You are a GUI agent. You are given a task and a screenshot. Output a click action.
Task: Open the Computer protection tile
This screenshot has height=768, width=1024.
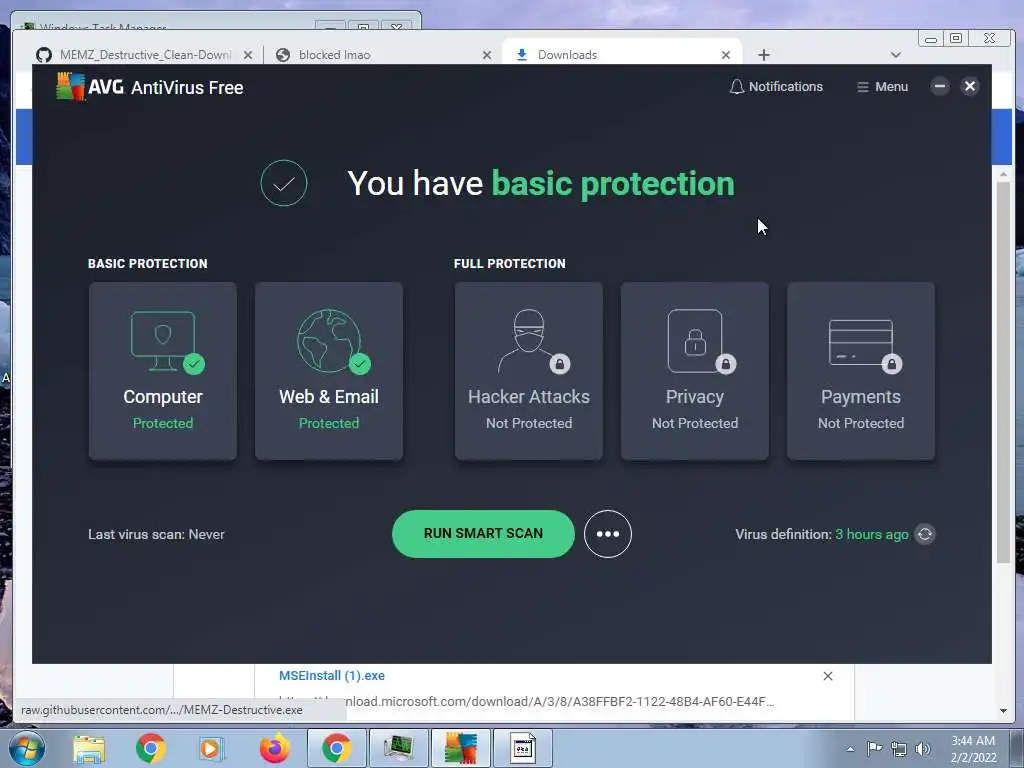pos(163,370)
